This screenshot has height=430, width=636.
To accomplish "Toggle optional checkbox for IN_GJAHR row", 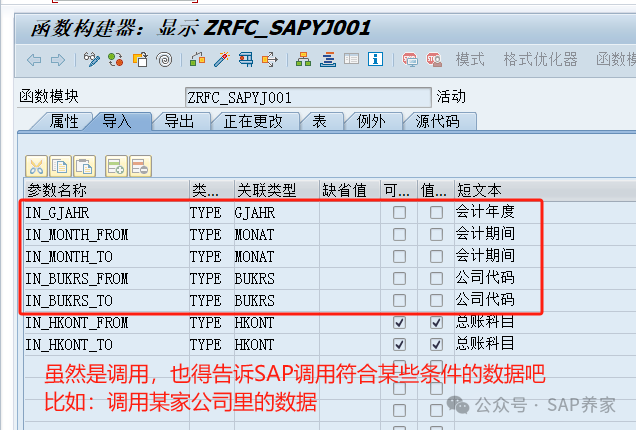I will click(400, 212).
